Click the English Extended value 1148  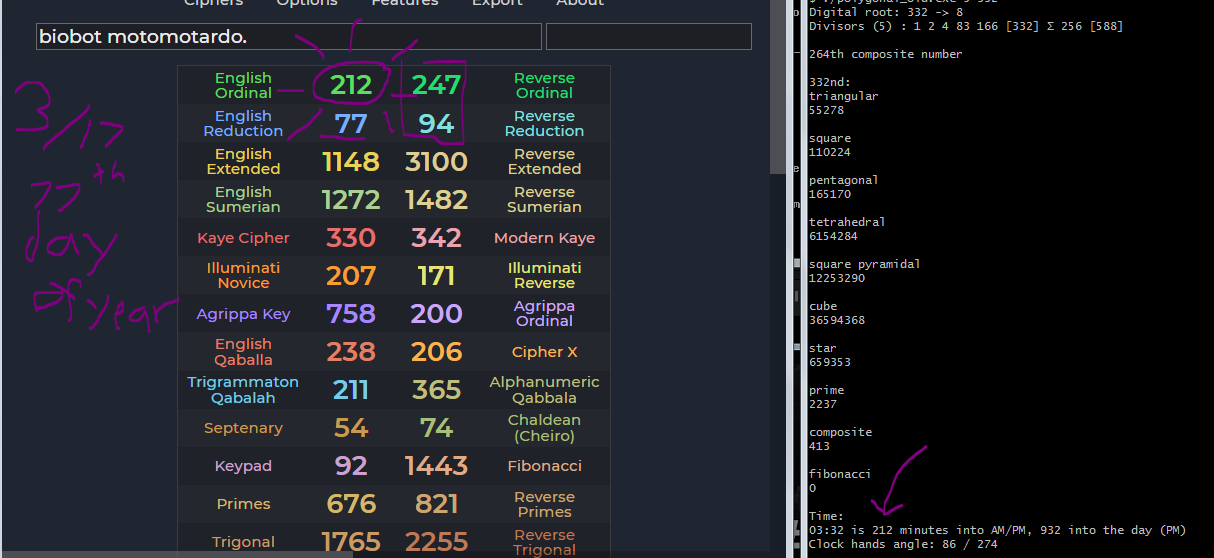(351, 161)
